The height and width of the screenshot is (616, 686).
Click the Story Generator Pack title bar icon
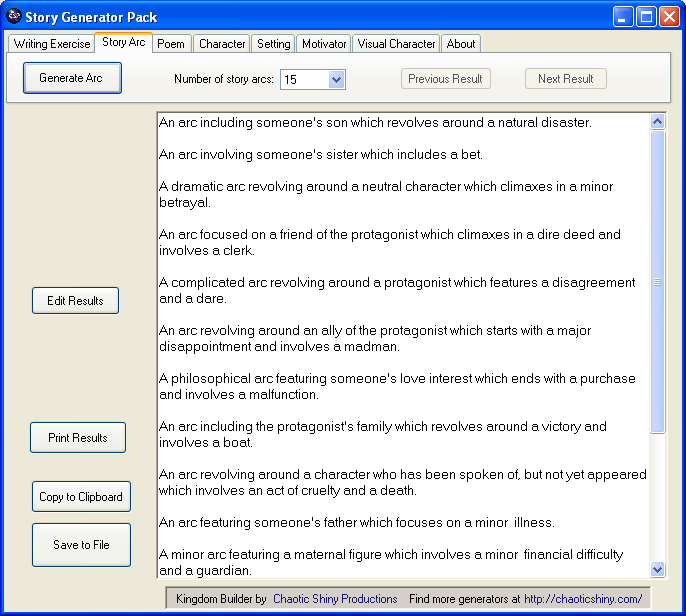(x=14, y=17)
